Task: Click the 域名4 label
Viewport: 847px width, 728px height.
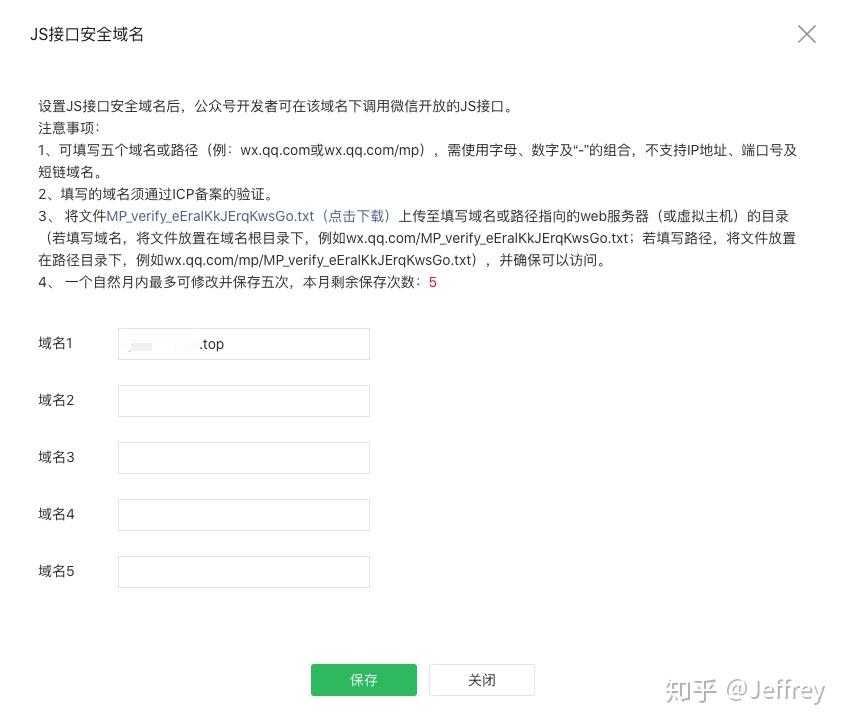Action: (x=56, y=514)
